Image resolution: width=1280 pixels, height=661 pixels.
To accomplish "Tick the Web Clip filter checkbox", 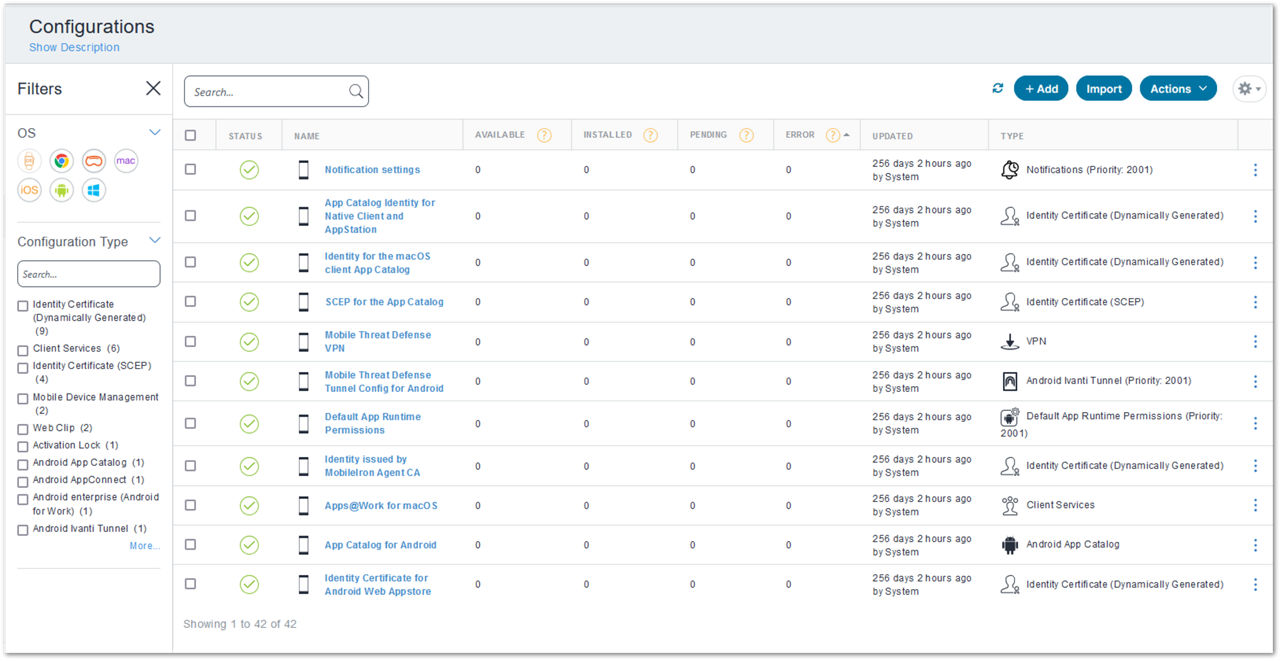I will pyautogui.click(x=23, y=429).
